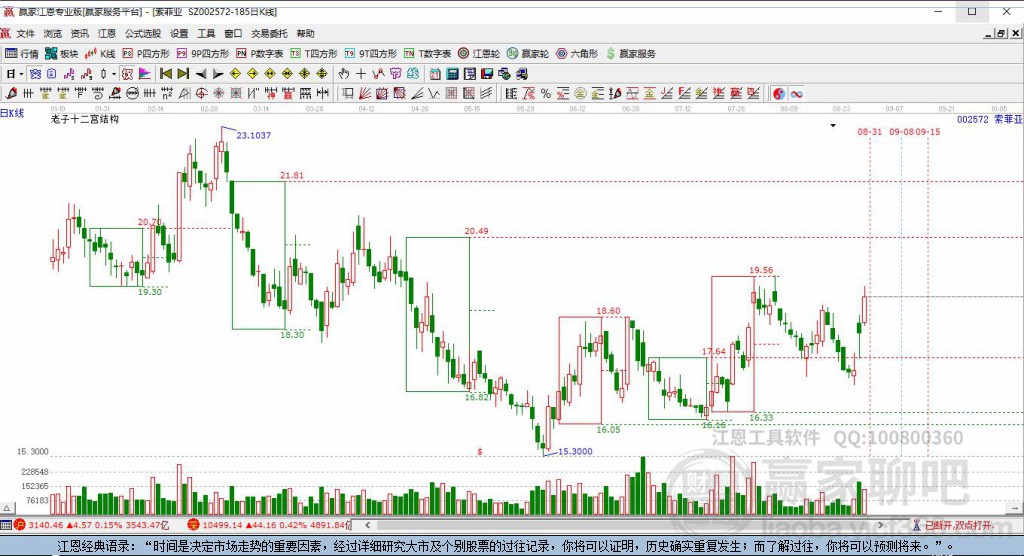Open the 六角形 hexagon tool

point(577,54)
